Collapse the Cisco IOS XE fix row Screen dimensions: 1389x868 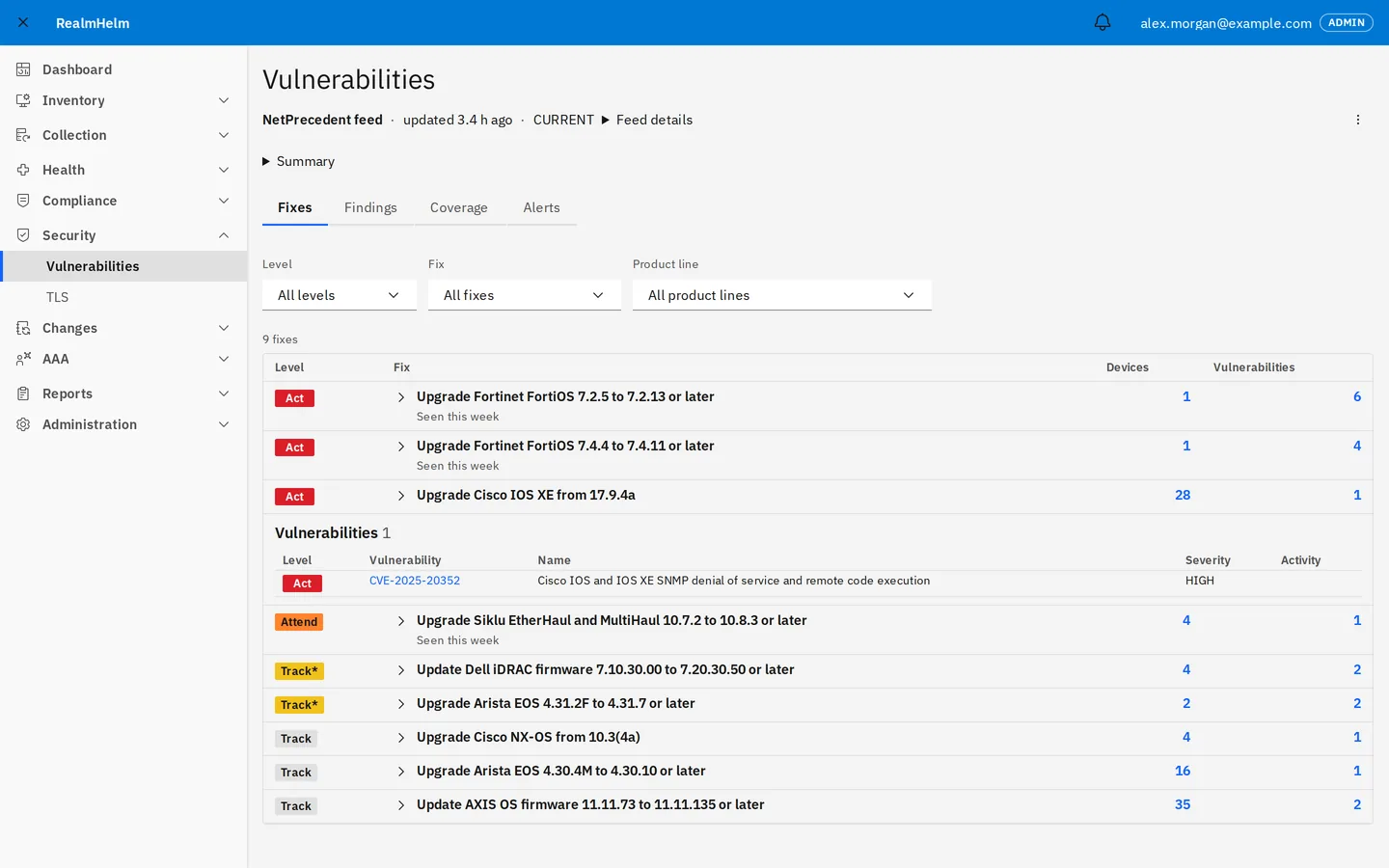(x=401, y=496)
